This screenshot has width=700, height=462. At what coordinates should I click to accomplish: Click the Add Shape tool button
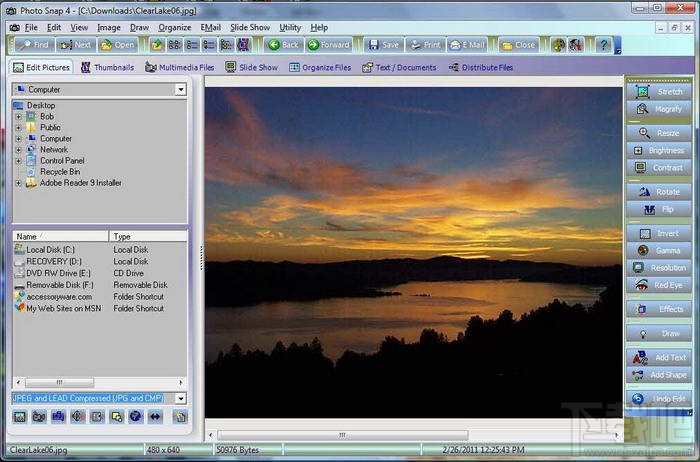[x=659, y=375]
